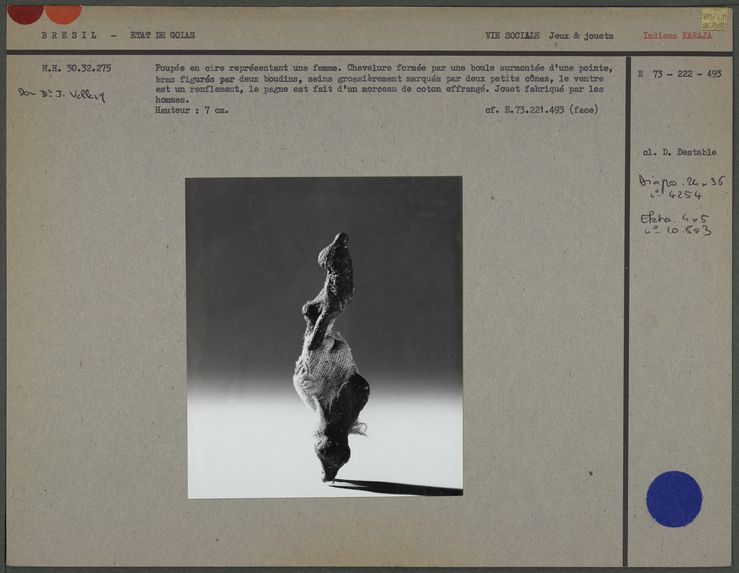
Task: Open the wax doll photograph
Action: click(x=323, y=336)
